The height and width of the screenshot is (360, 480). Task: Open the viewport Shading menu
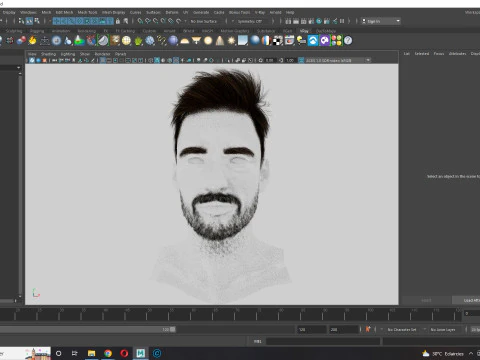click(49, 54)
